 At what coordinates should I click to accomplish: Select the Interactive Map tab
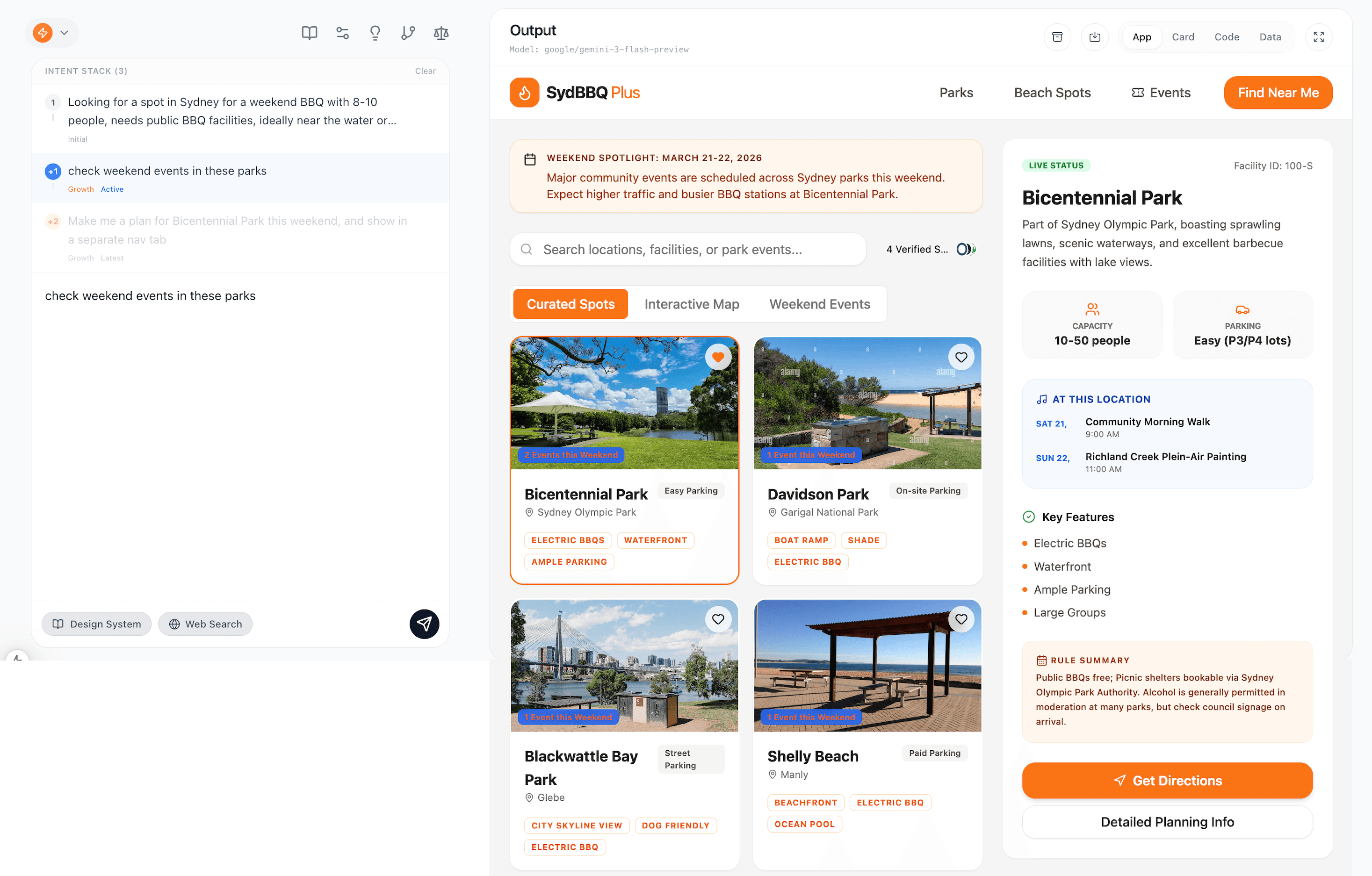pos(692,304)
